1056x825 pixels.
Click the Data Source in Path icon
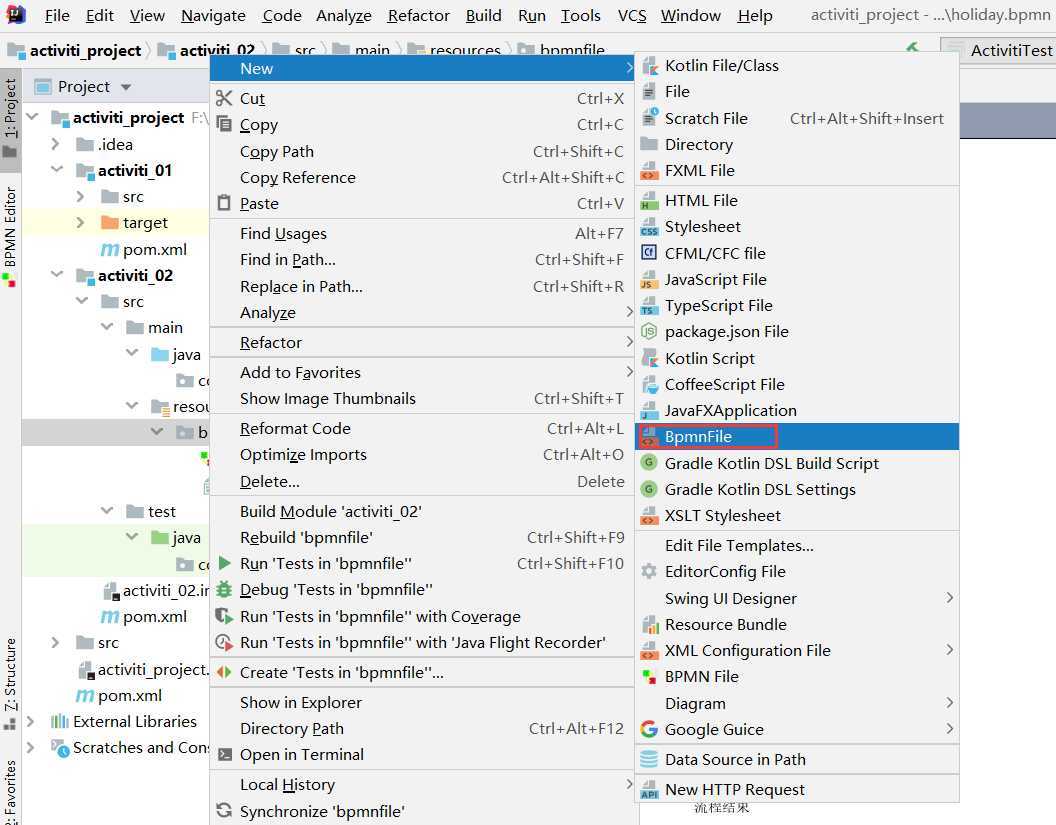(649, 760)
